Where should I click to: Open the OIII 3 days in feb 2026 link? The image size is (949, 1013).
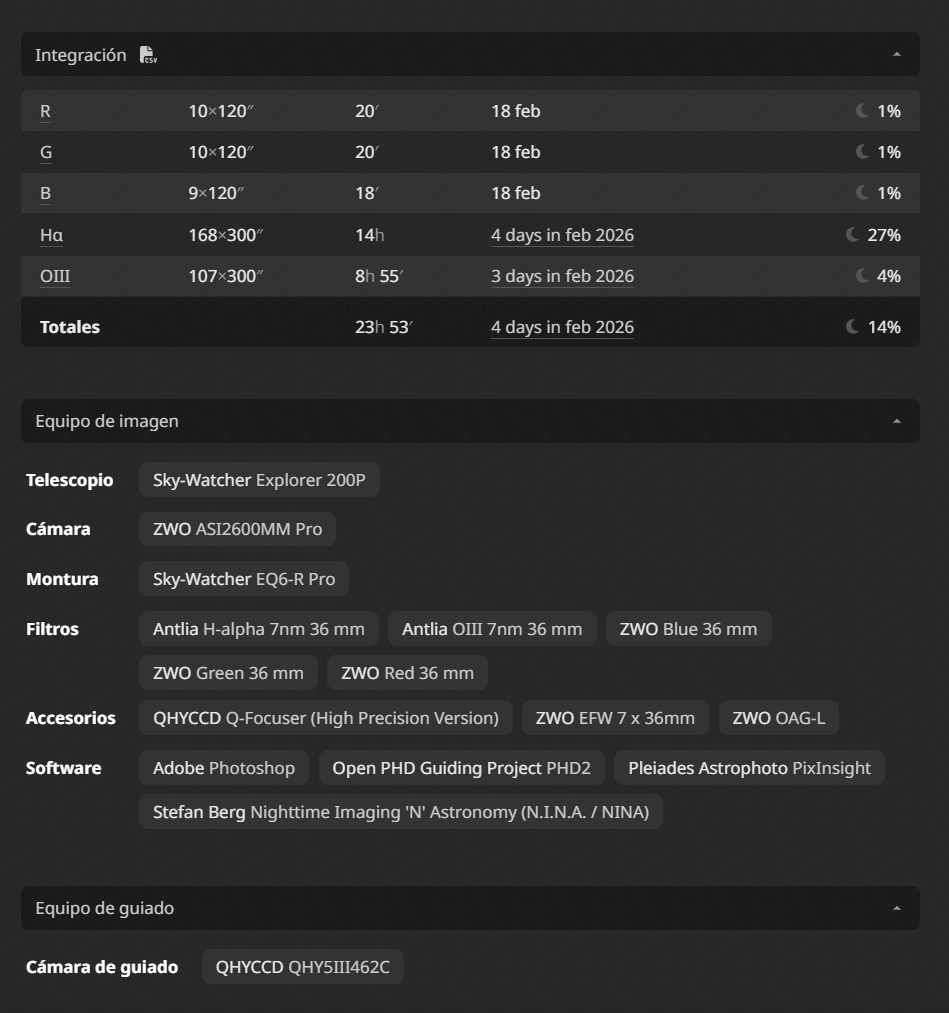pyautogui.click(x=562, y=276)
